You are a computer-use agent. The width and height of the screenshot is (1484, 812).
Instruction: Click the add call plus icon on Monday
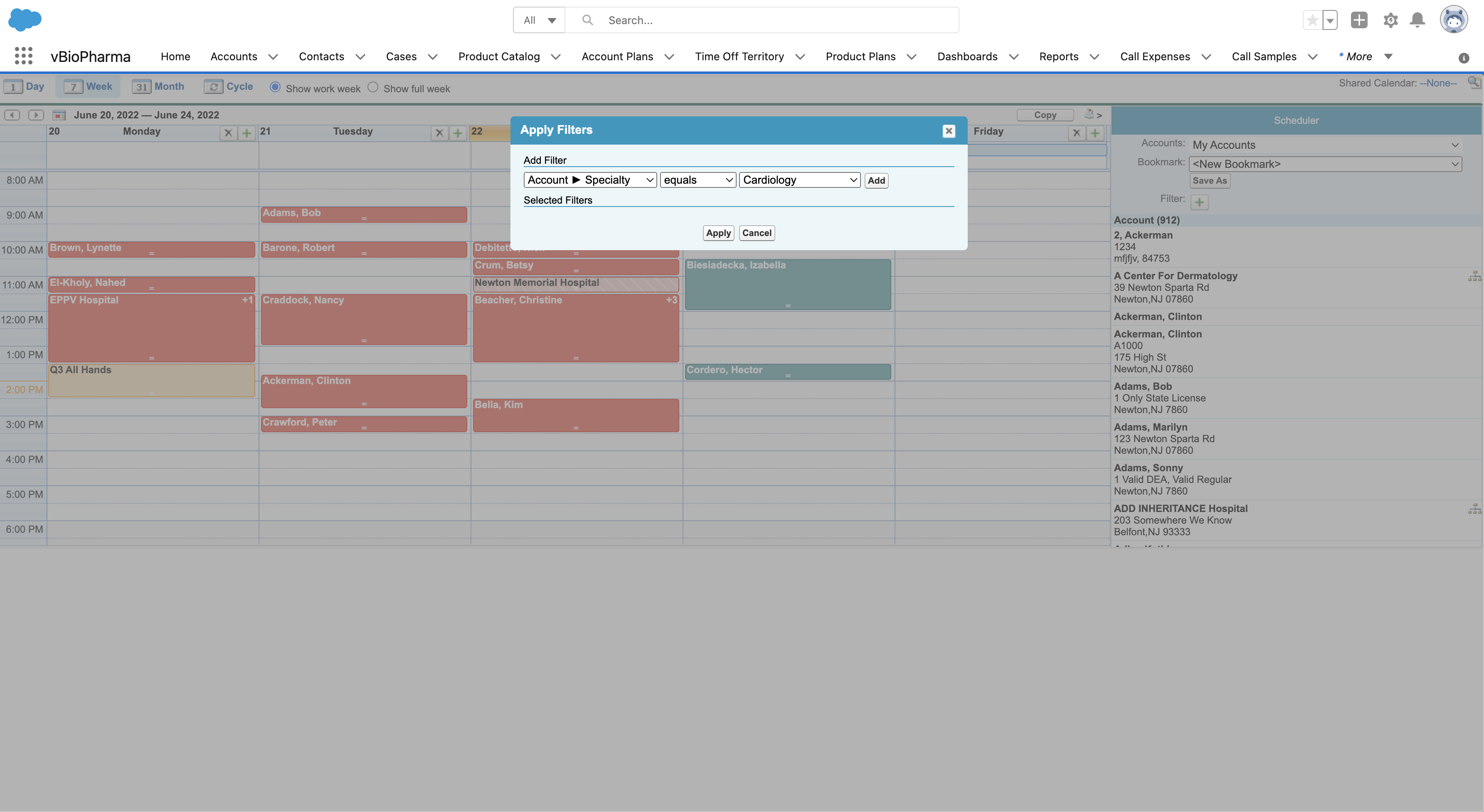coord(247,133)
